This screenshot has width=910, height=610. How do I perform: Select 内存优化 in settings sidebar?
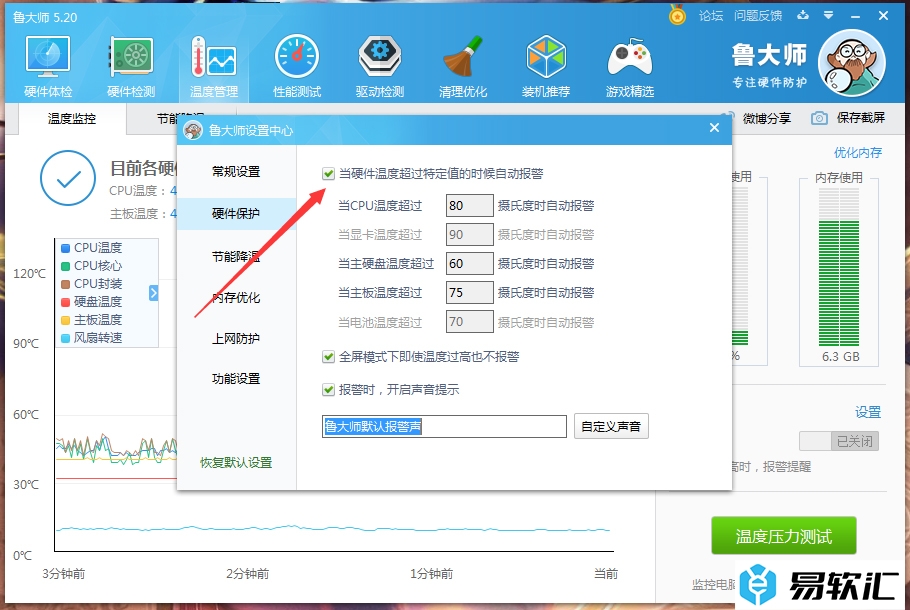coord(236,298)
